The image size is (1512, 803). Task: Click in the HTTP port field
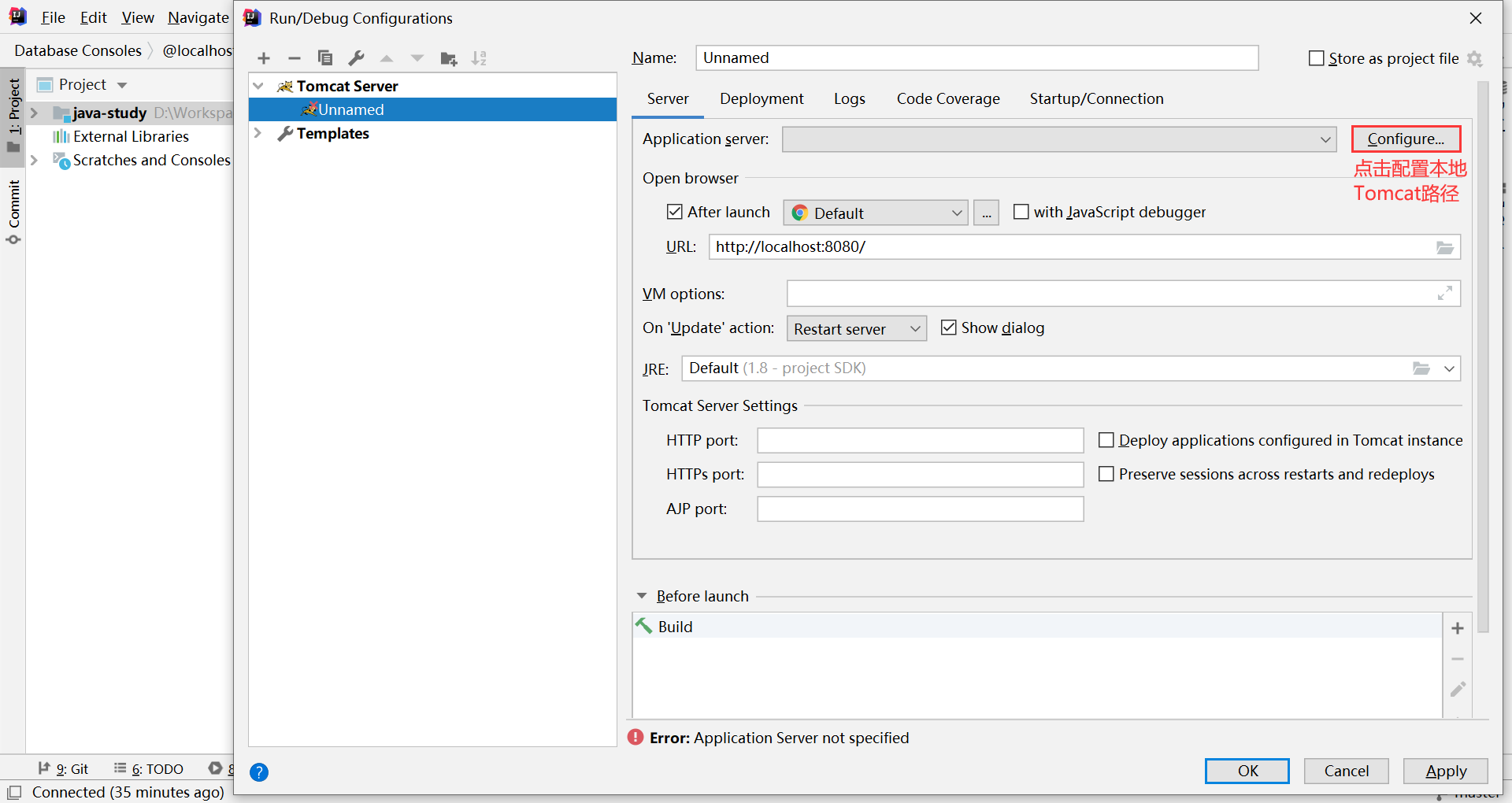click(921, 440)
